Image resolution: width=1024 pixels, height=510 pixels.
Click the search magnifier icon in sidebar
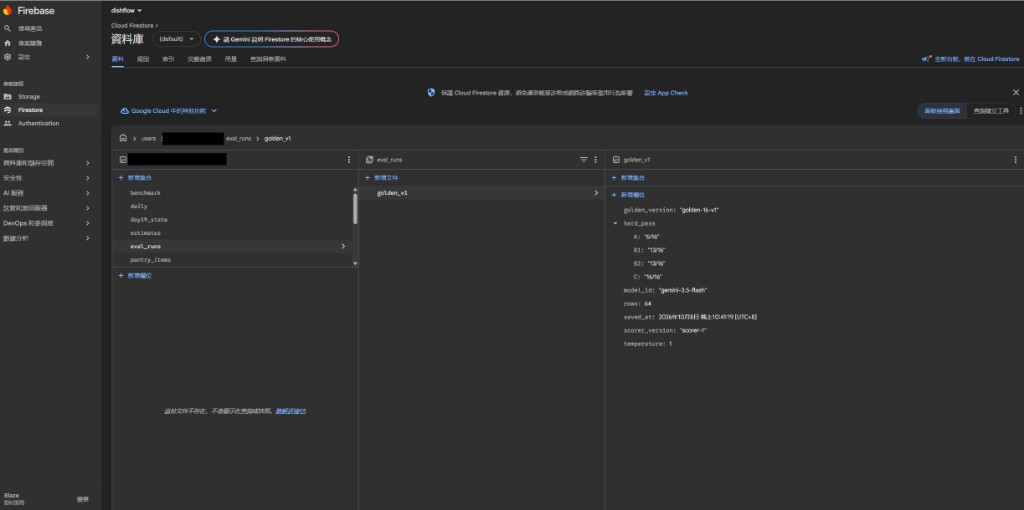coord(8,29)
